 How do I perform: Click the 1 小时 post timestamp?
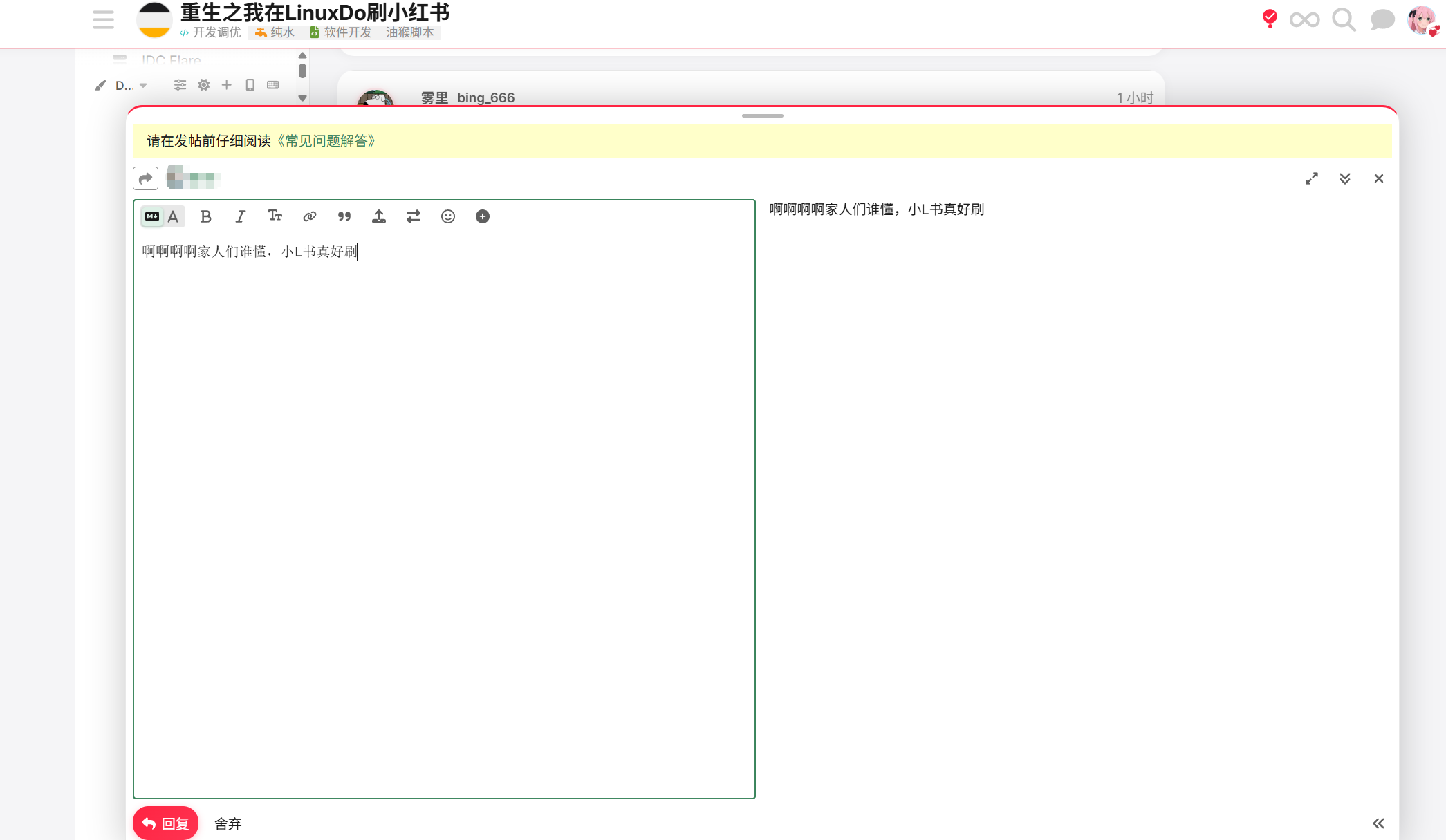point(1135,97)
